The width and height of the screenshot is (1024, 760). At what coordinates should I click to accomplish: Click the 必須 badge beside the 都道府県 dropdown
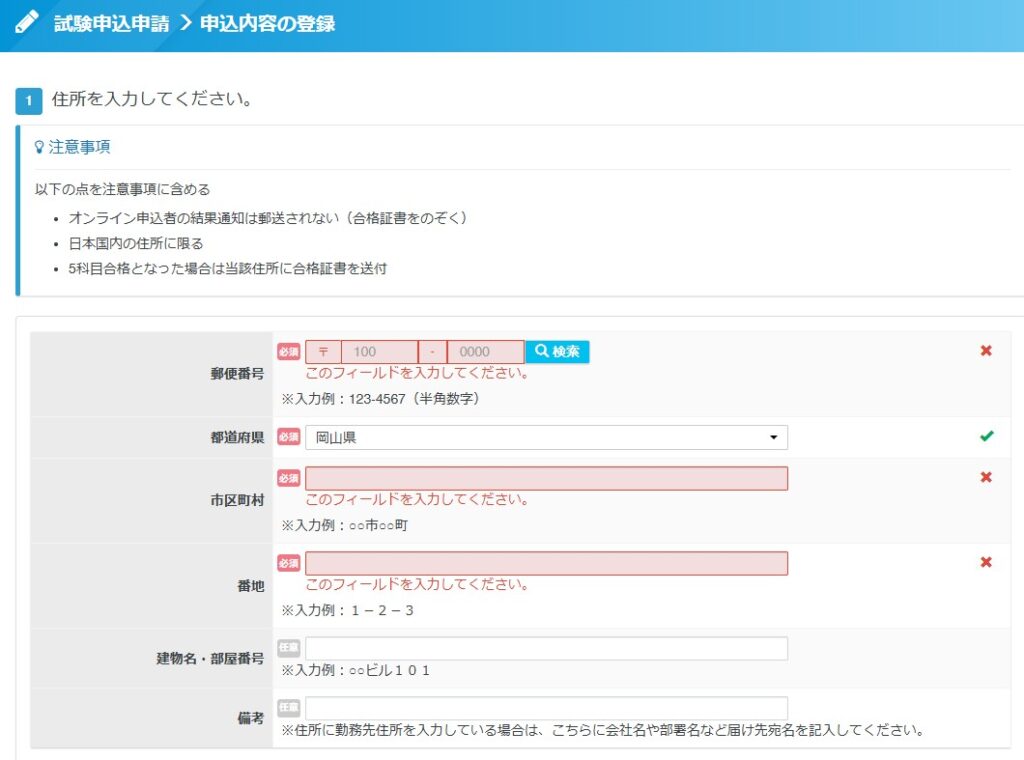[288, 437]
